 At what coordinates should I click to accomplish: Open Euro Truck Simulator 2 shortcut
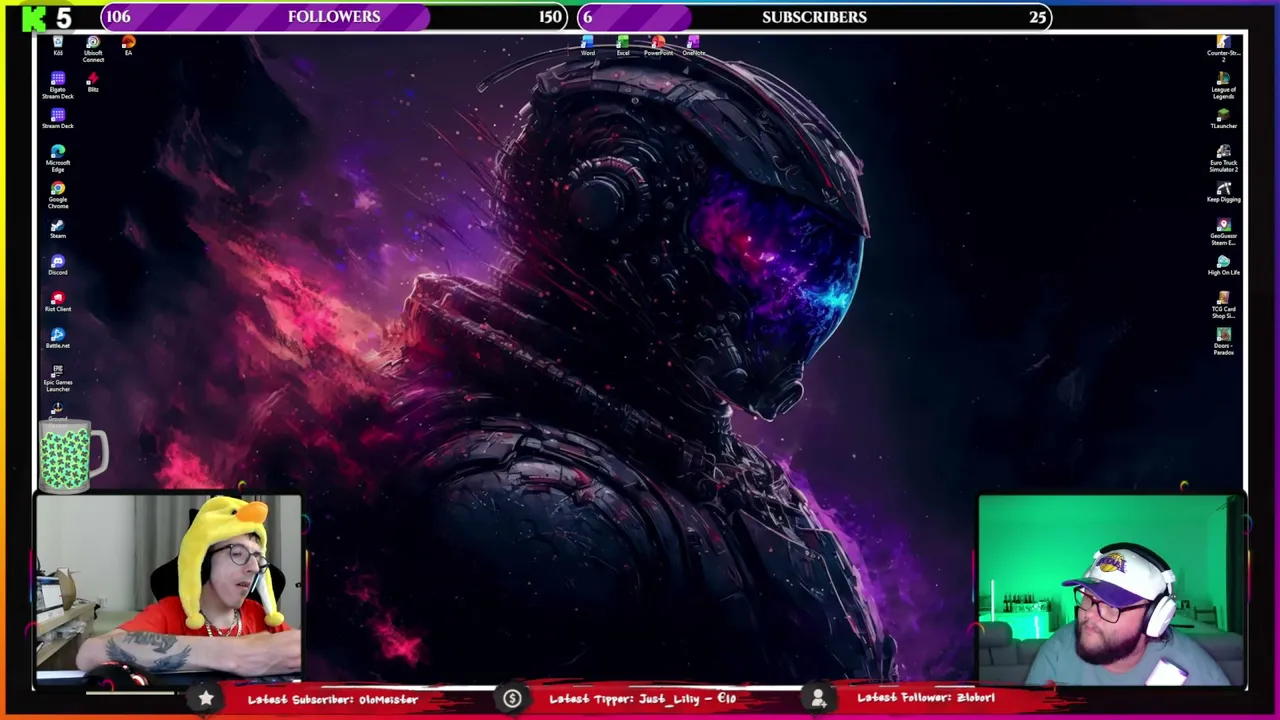coord(1223,159)
